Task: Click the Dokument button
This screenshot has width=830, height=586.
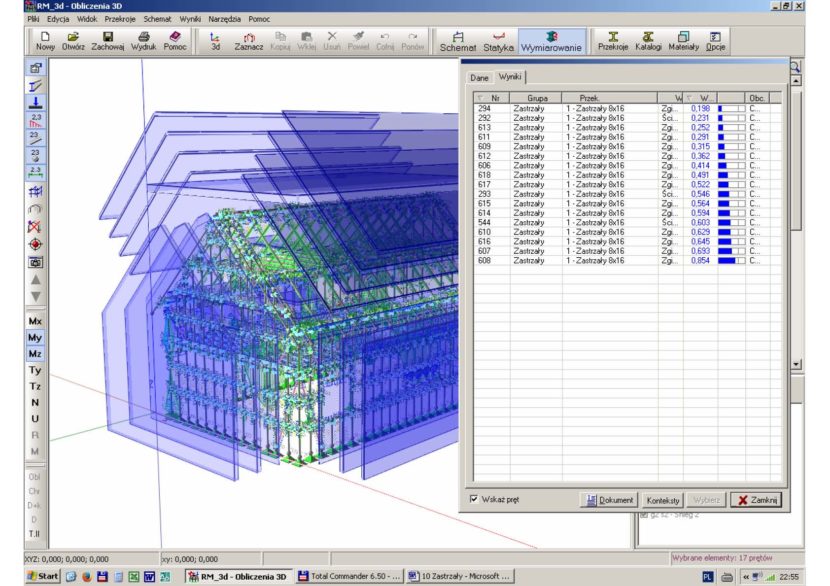Action: click(609, 499)
